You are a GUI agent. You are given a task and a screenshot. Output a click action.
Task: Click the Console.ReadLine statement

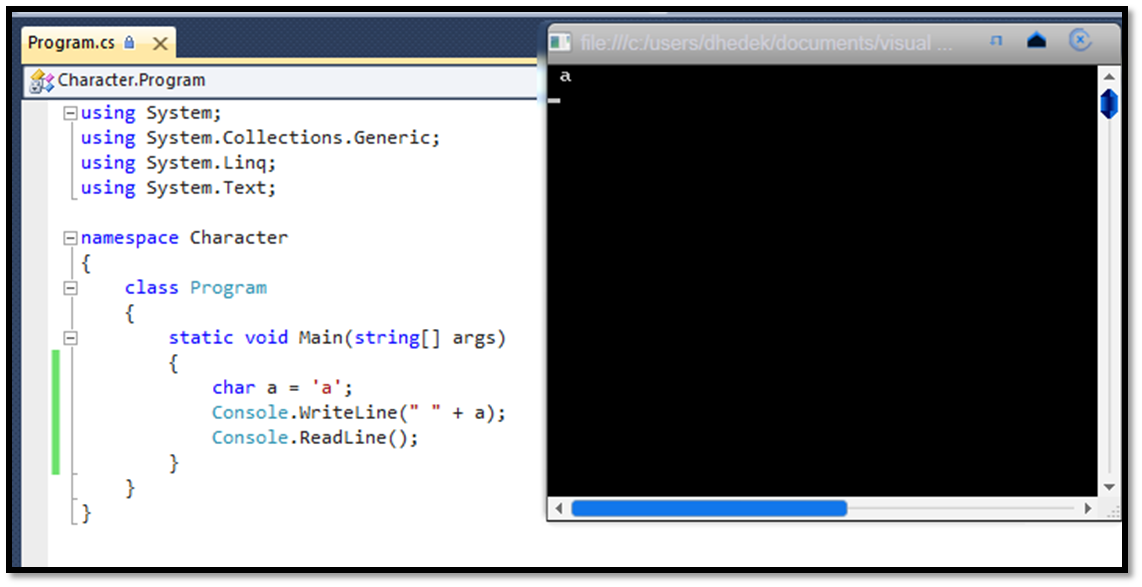pyautogui.click(x=315, y=438)
